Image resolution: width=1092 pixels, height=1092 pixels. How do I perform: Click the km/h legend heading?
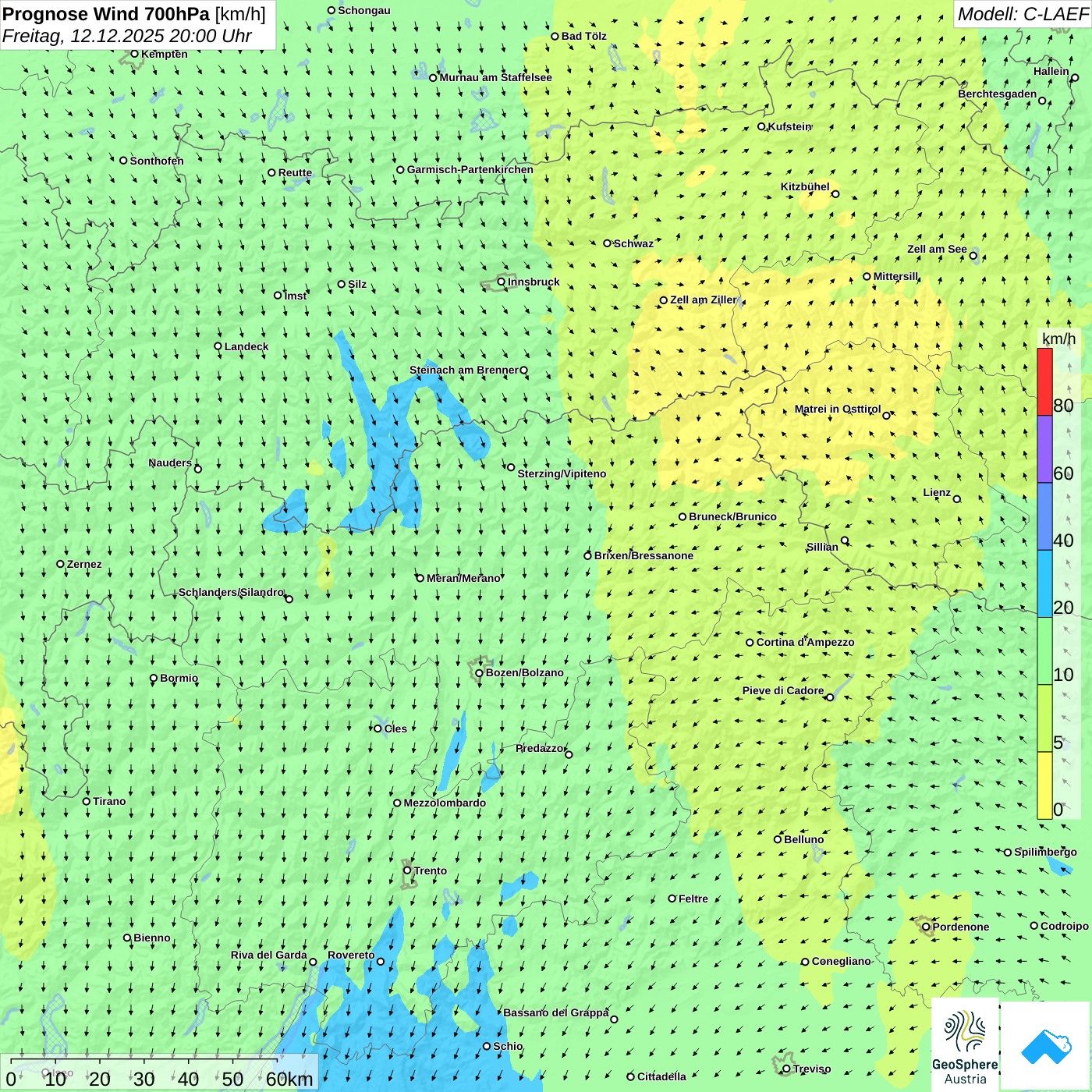1059,339
